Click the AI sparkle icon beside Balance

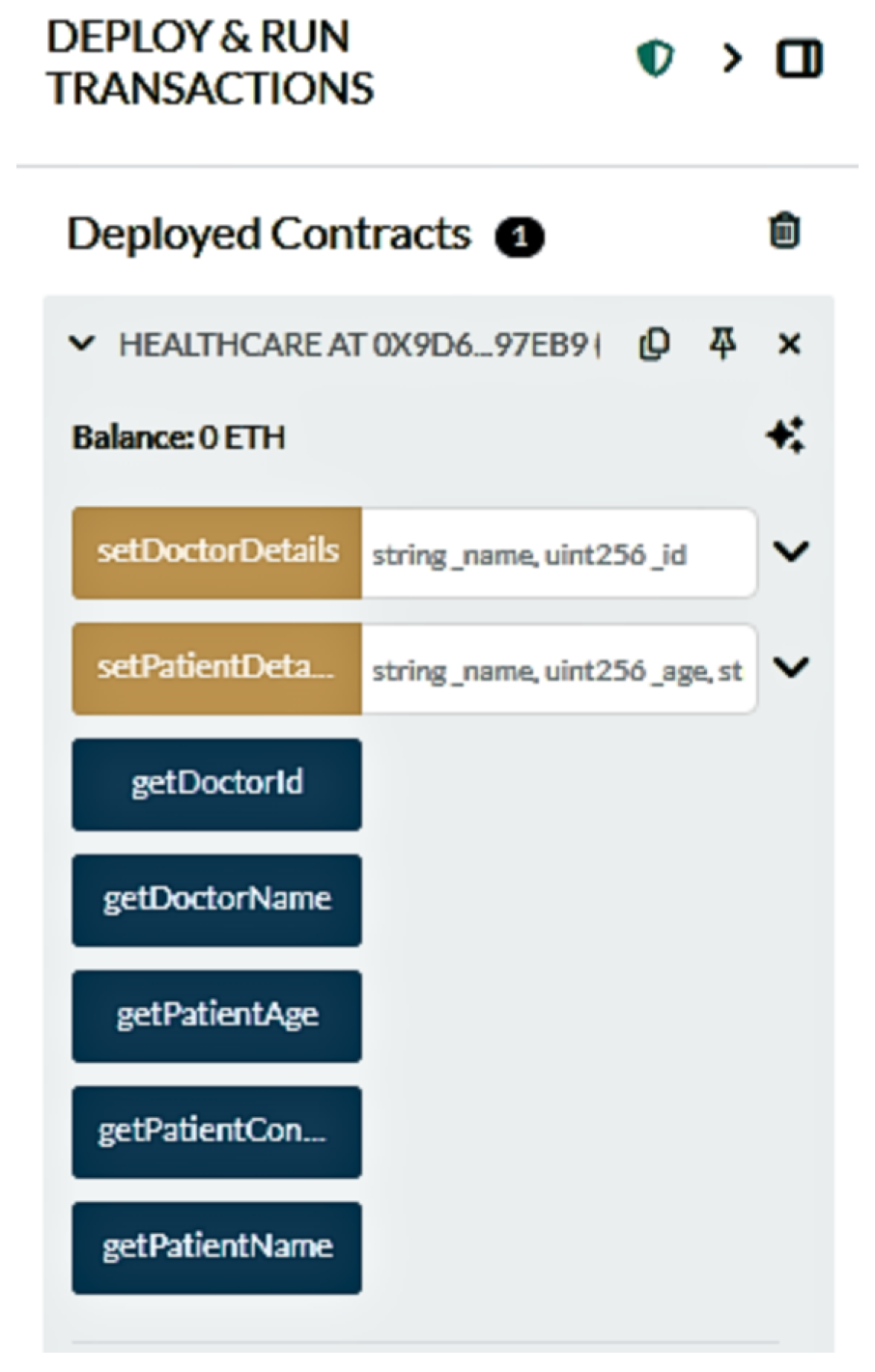coord(785,436)
